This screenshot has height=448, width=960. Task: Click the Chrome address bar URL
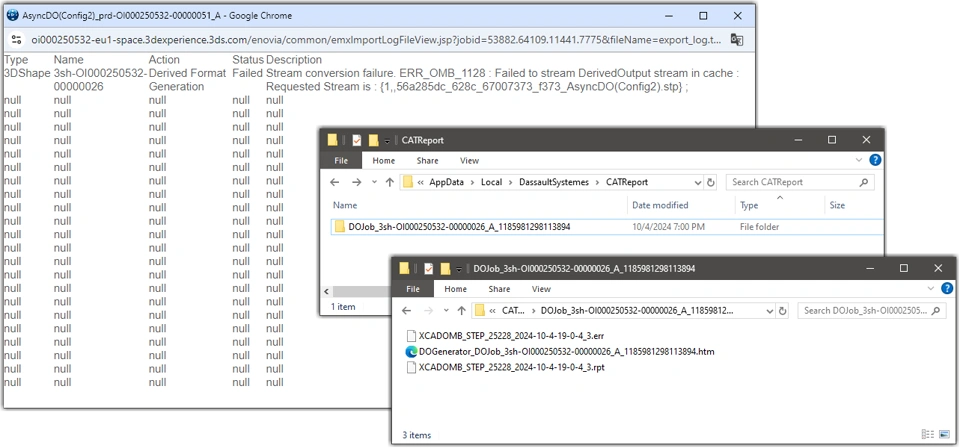coord(377,40)
